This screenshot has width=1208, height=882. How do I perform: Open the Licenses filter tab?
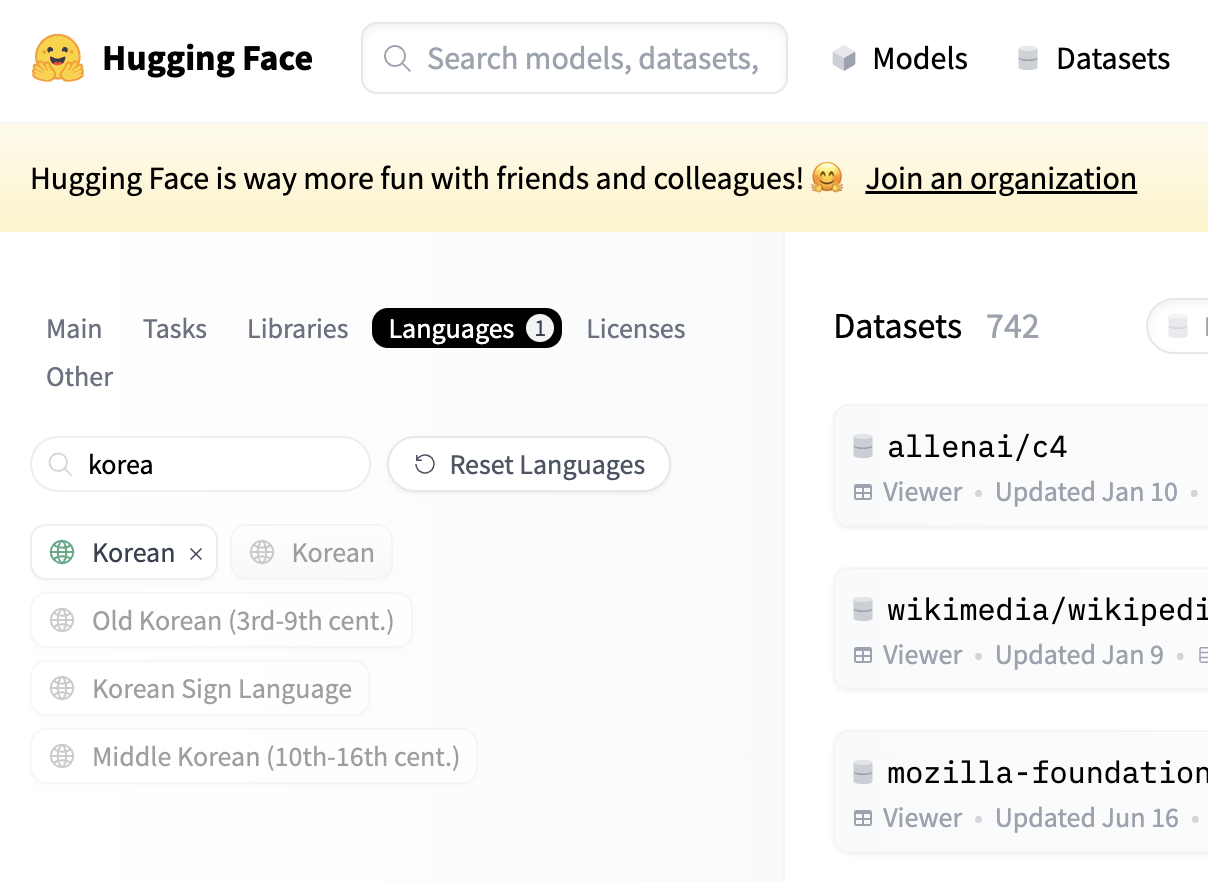point(636,329)
